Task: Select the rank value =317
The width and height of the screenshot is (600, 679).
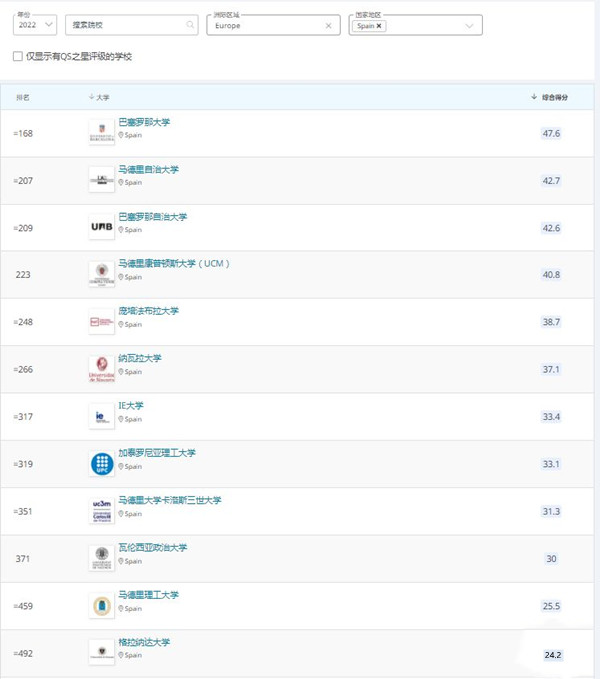Action: 23,417
